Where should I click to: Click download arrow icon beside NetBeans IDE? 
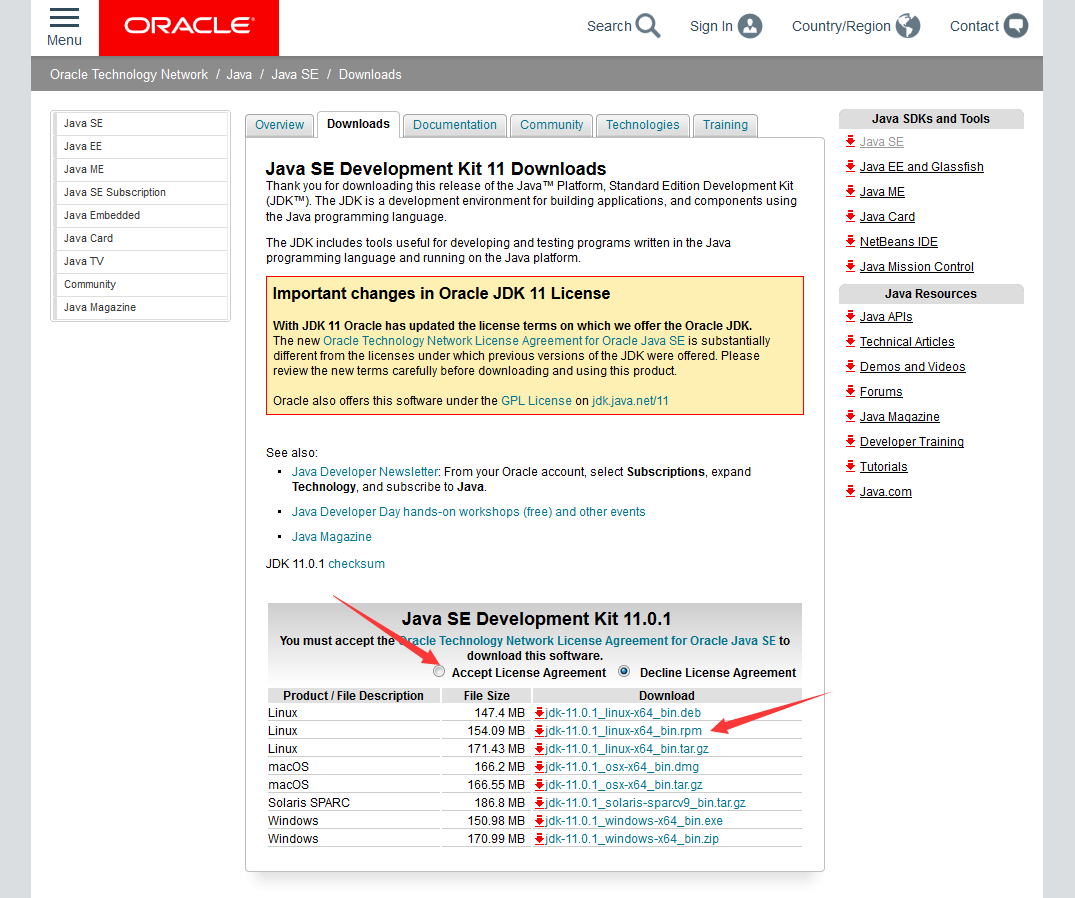[850, 241]
